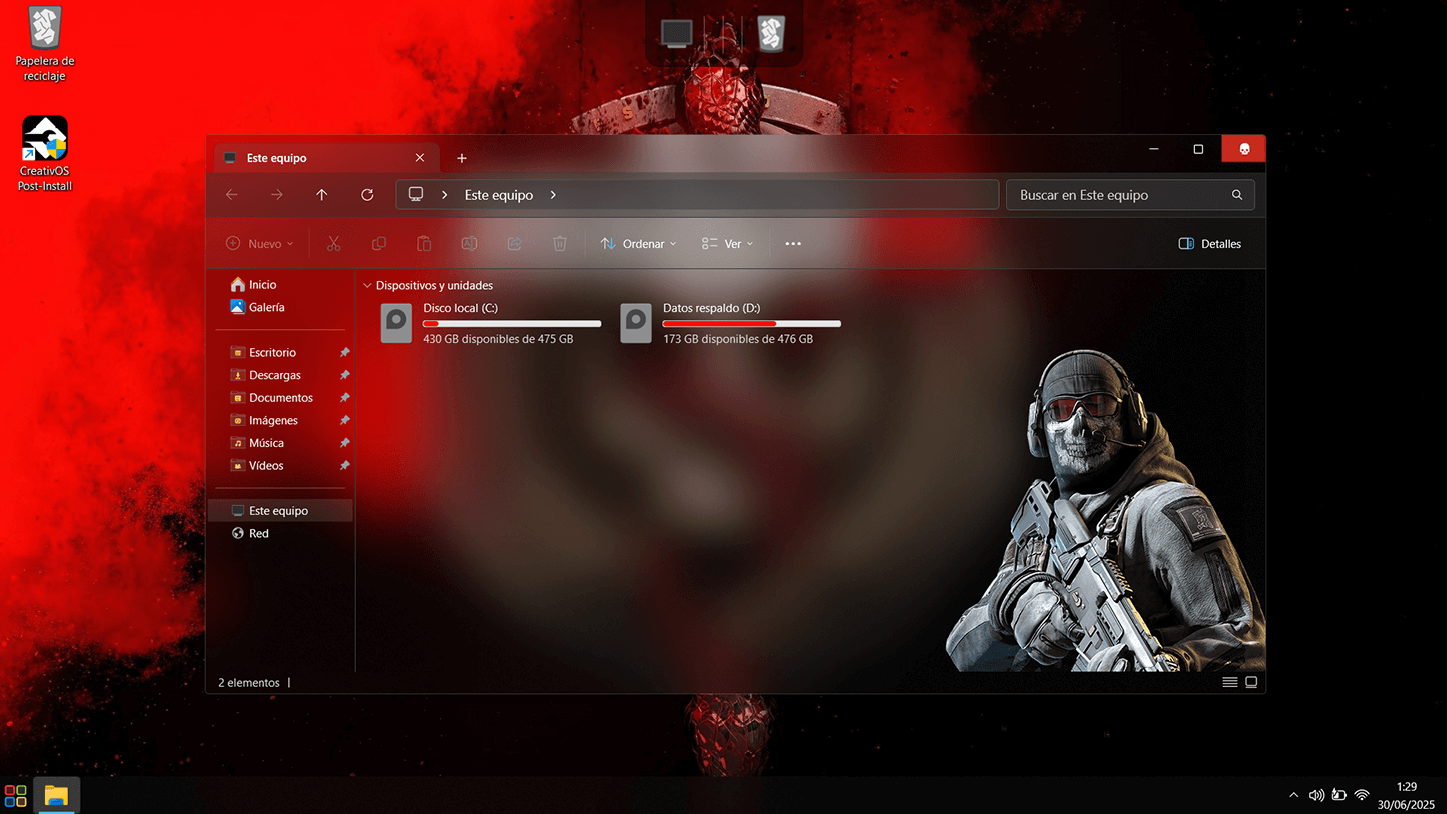Open Red in the navigation pane
Screen dimensions: 1447x814
258,533
